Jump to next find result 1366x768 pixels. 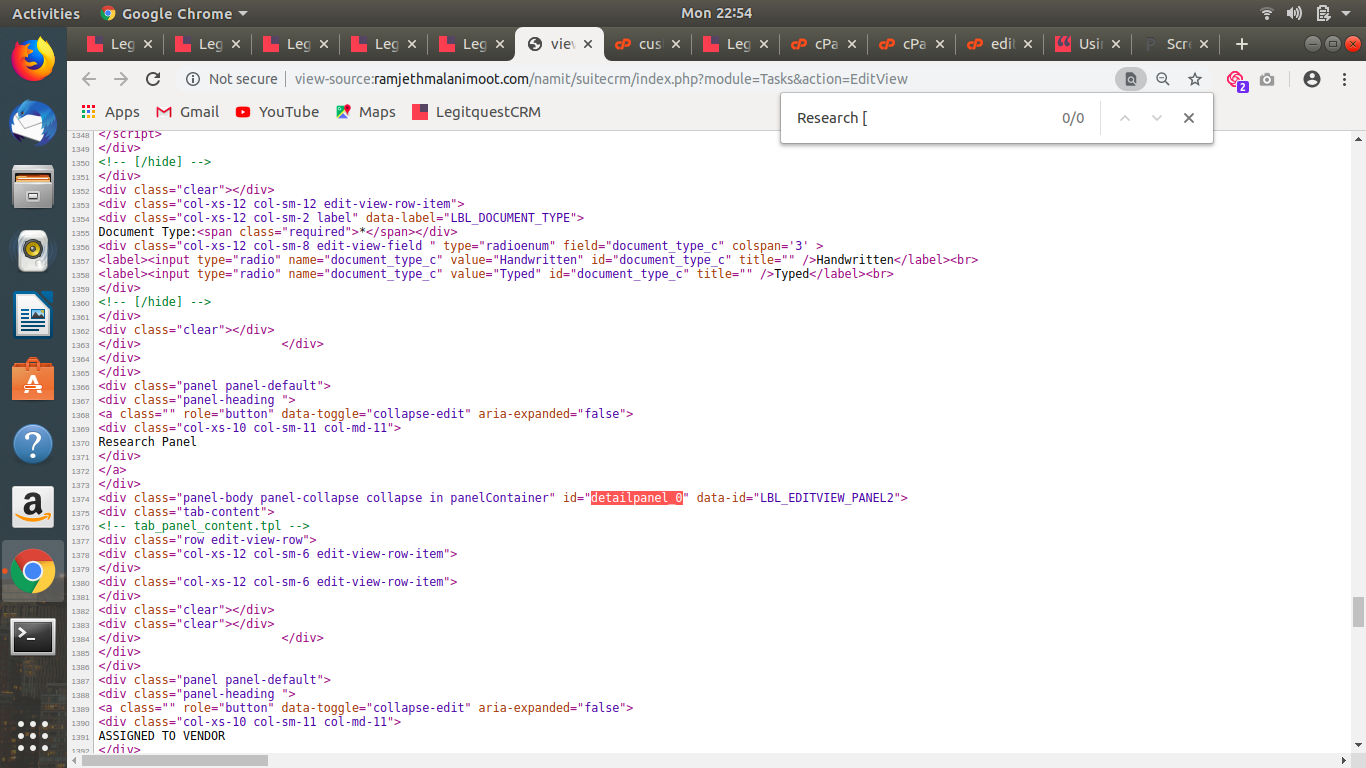pos(1157,118)
